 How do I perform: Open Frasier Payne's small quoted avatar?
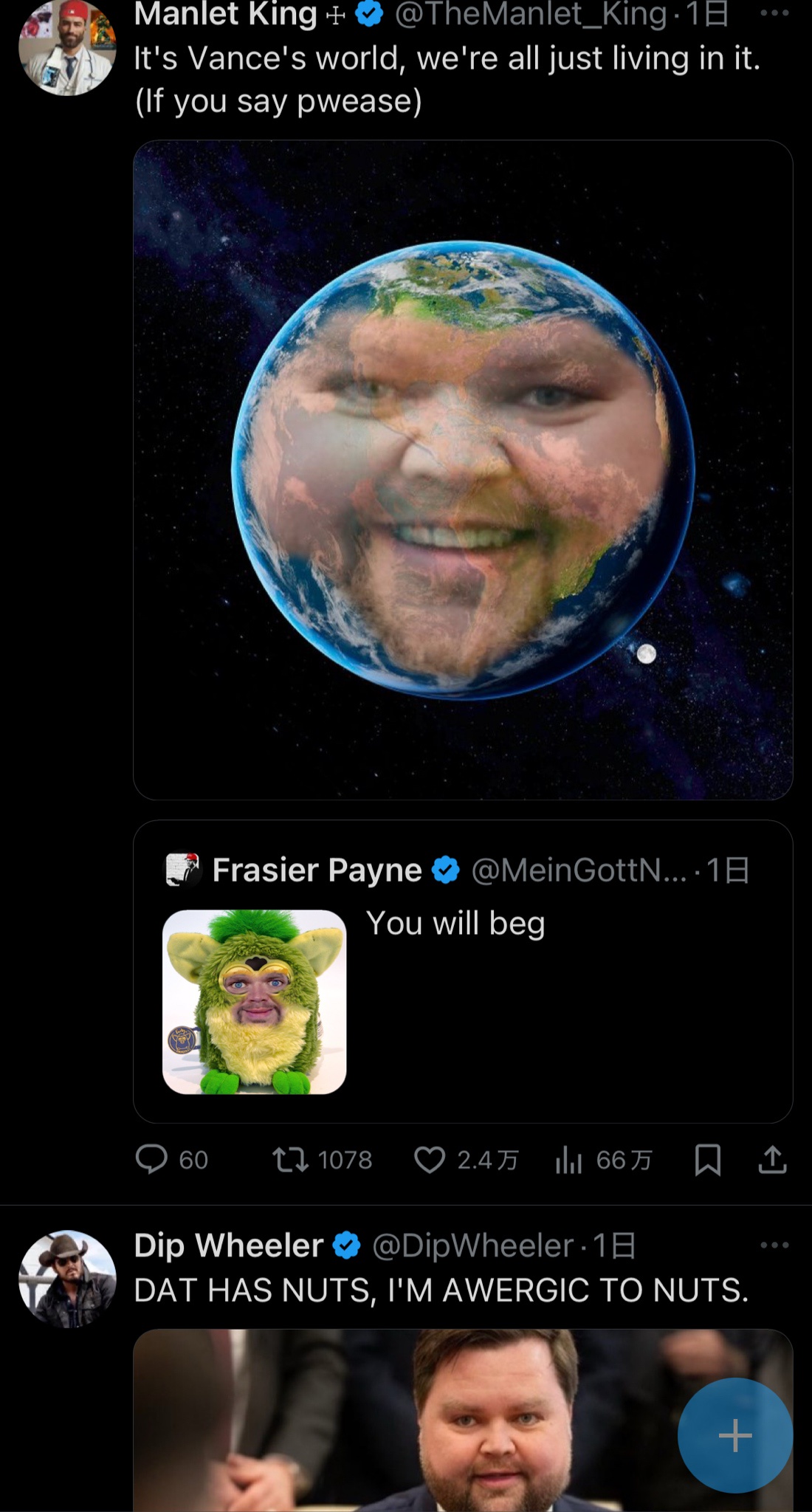[x=182, y=870]
